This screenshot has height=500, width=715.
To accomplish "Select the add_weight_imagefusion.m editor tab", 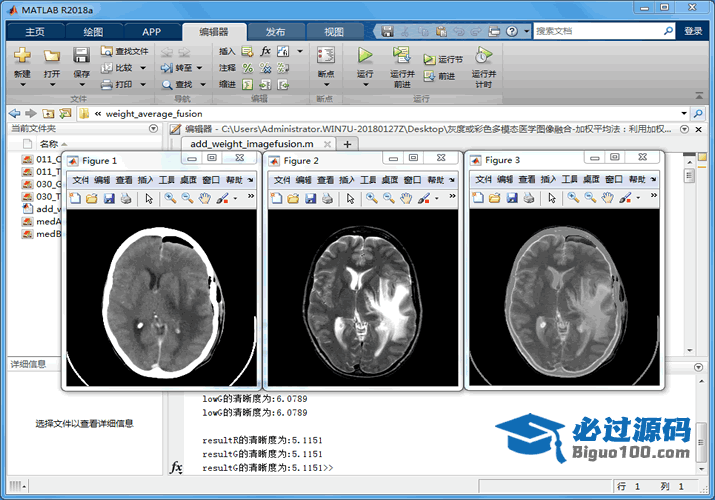I will (252, 144).
